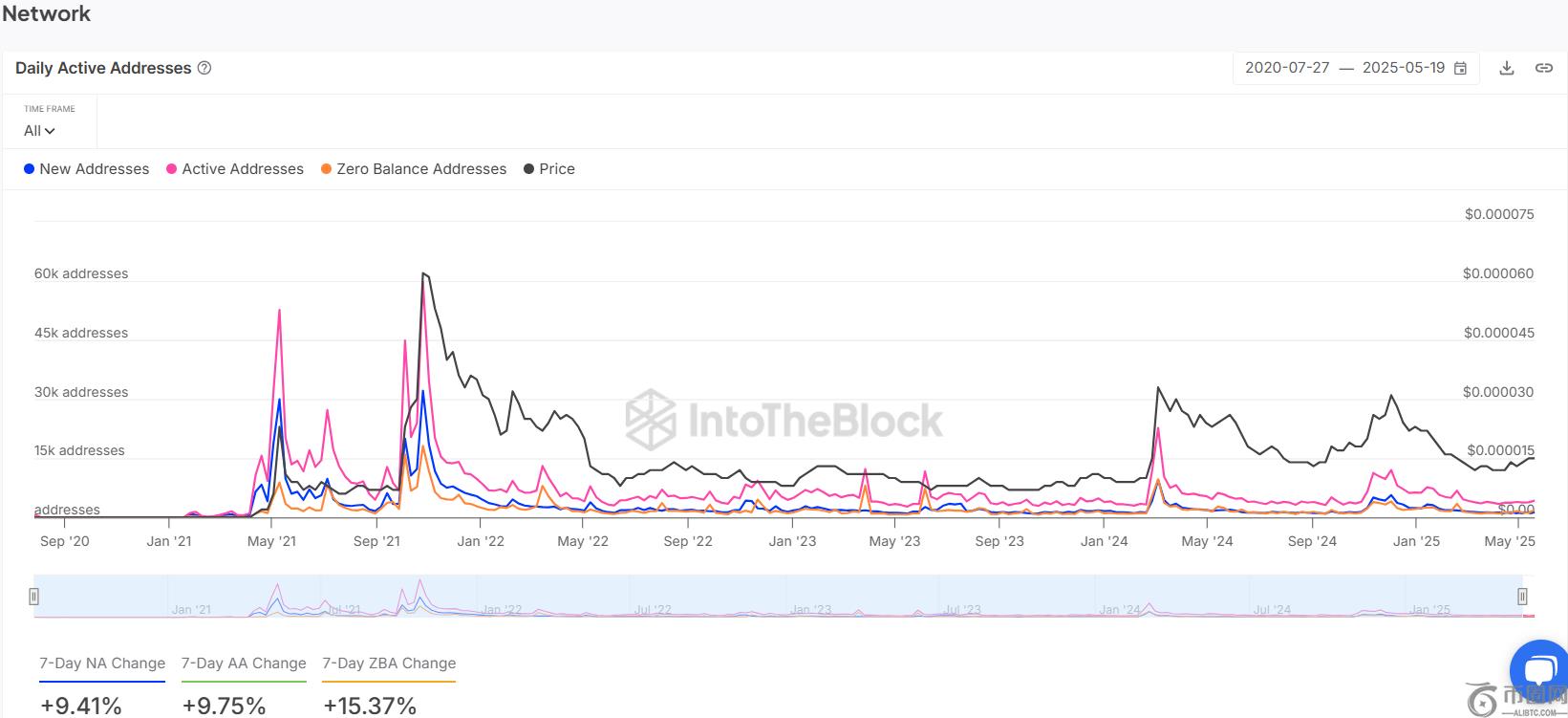Open the All time frame dropdown
This screenshot has width=1568, height=718.
point(39,131)
